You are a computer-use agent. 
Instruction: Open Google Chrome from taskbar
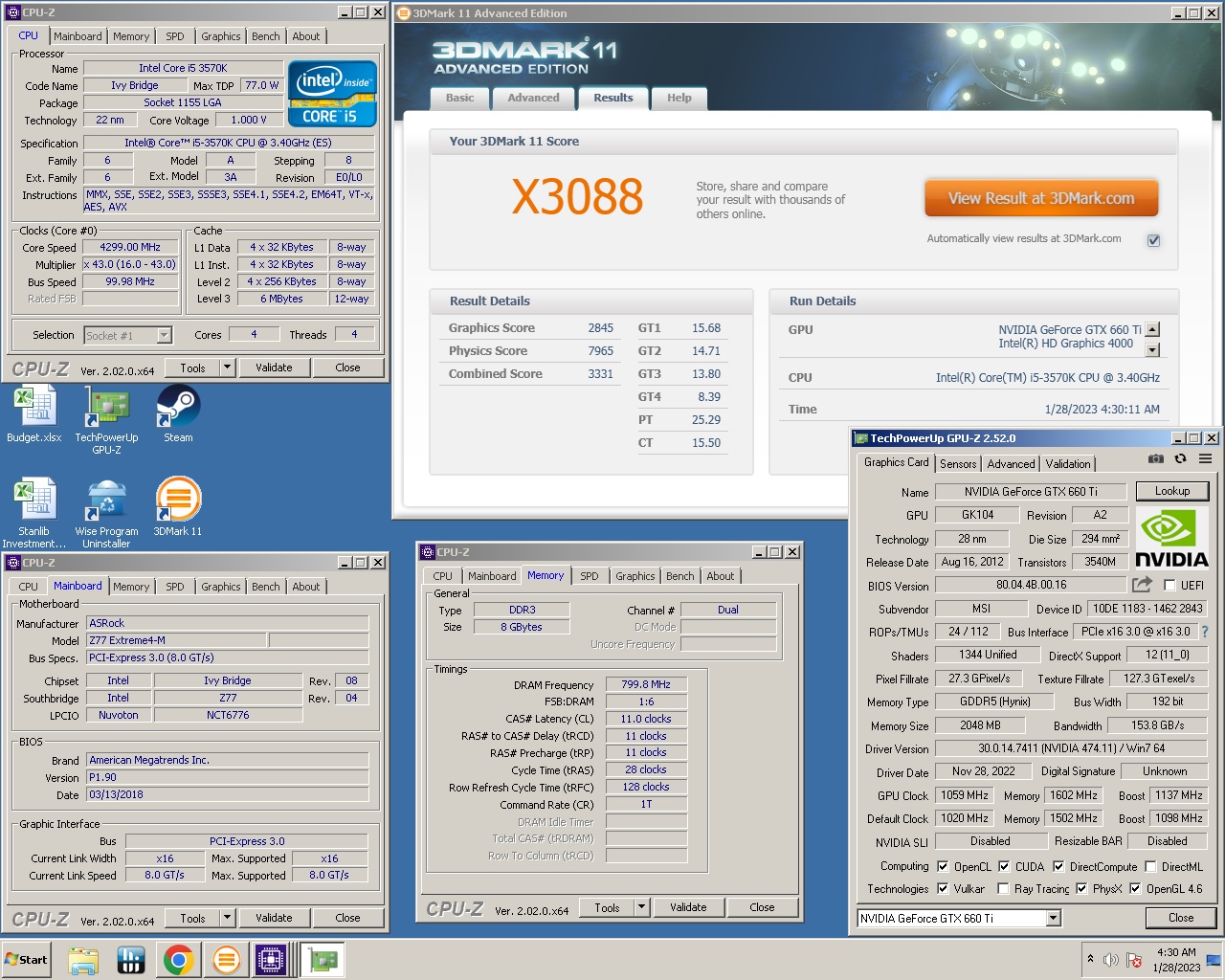point(178,960)
